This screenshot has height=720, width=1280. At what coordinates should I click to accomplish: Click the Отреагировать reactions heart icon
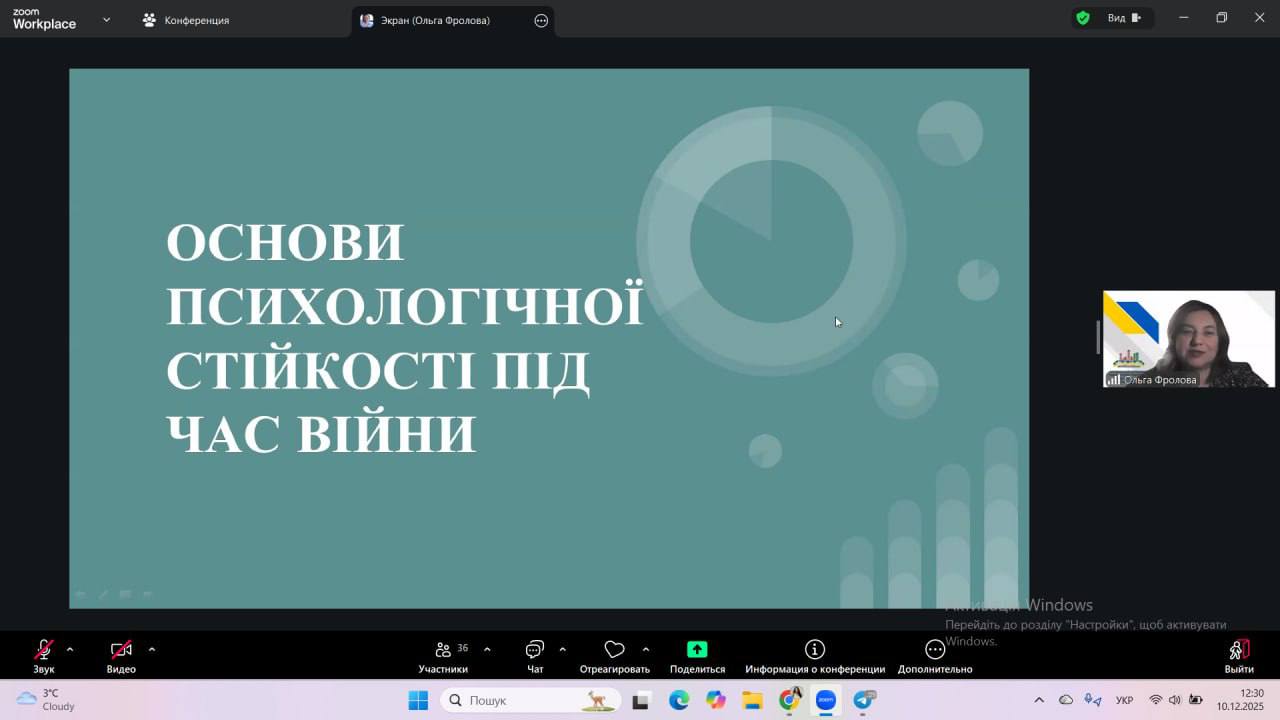tap(614, 650)
